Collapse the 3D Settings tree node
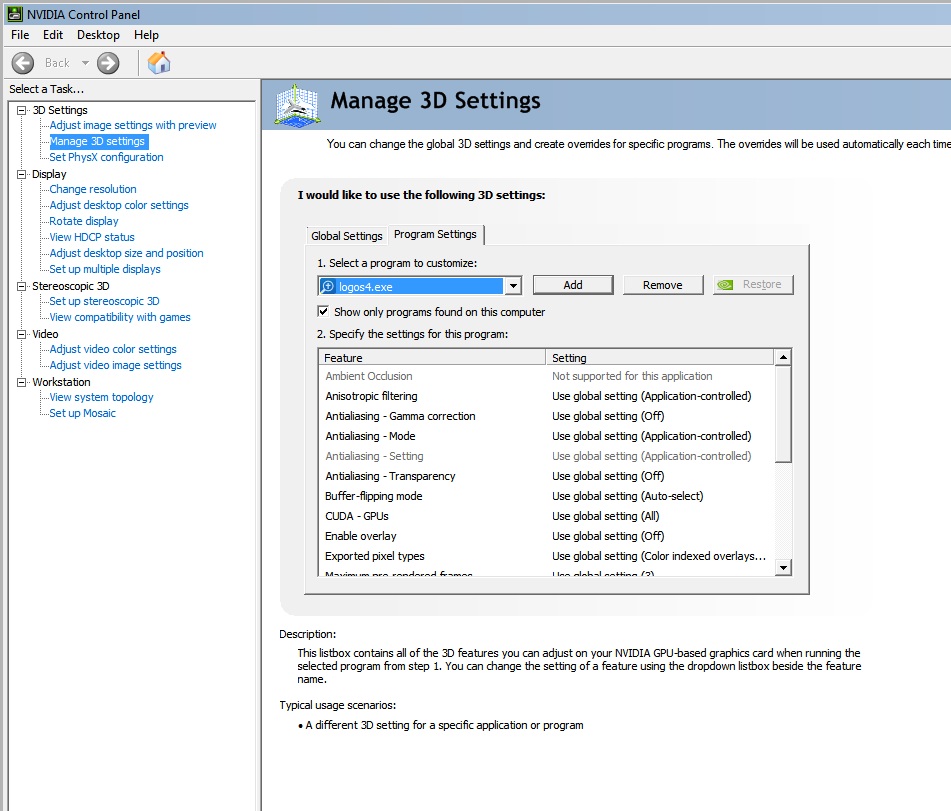Image resolution: width=951 pixels, height=811 pixels. point(22,110)
